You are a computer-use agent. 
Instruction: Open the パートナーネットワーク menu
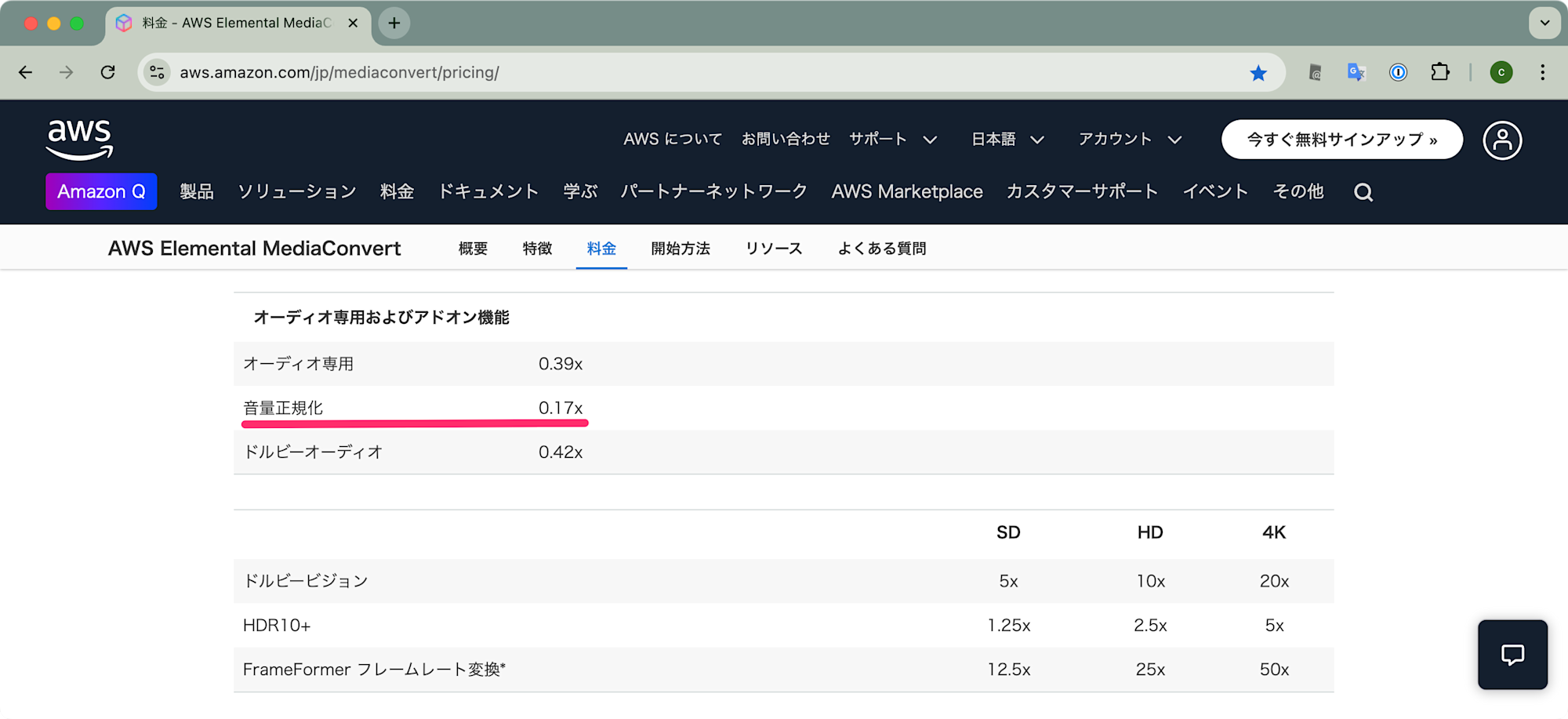pos(713,191)
